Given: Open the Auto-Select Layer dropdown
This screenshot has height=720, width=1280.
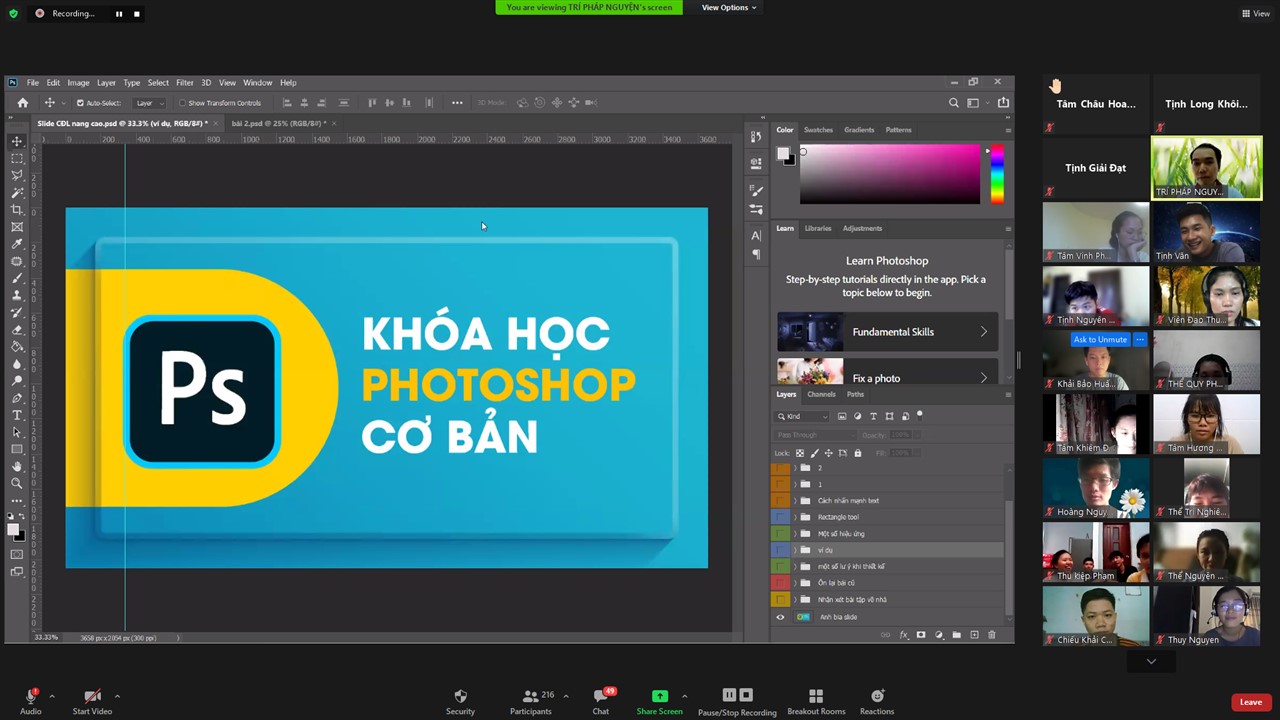Looking at the screenshot, I should (149, 103).
